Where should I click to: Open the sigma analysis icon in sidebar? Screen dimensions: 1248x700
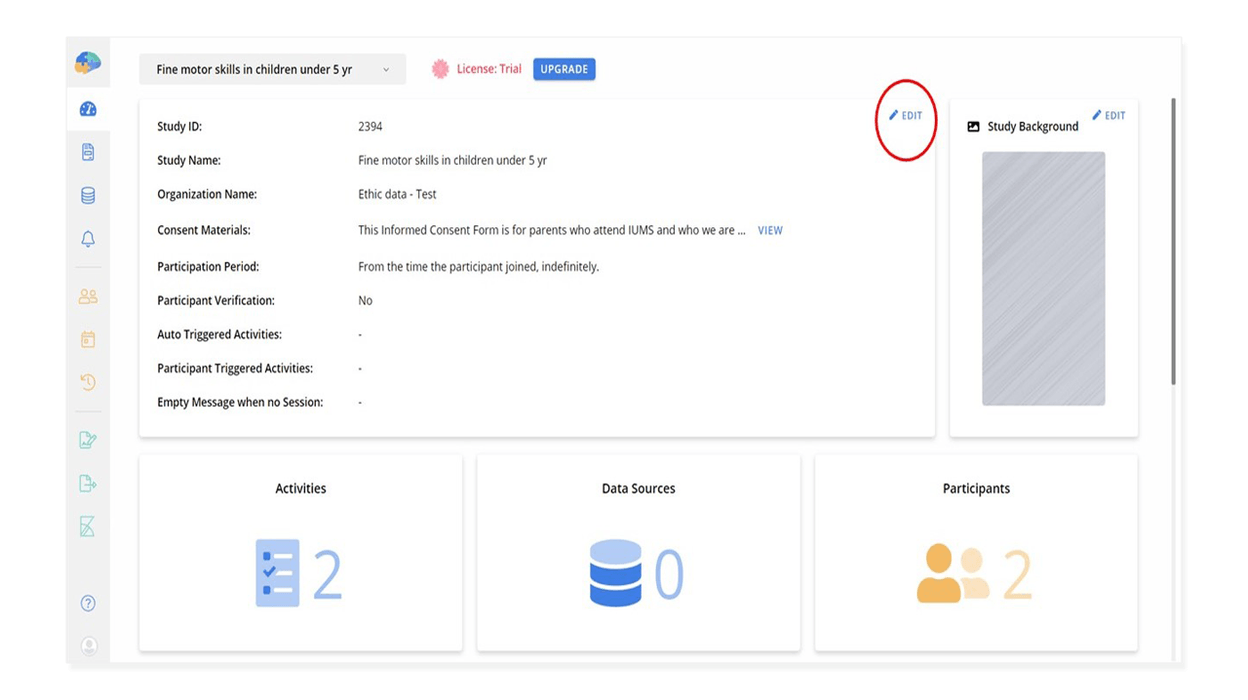(x=88, y=527)
